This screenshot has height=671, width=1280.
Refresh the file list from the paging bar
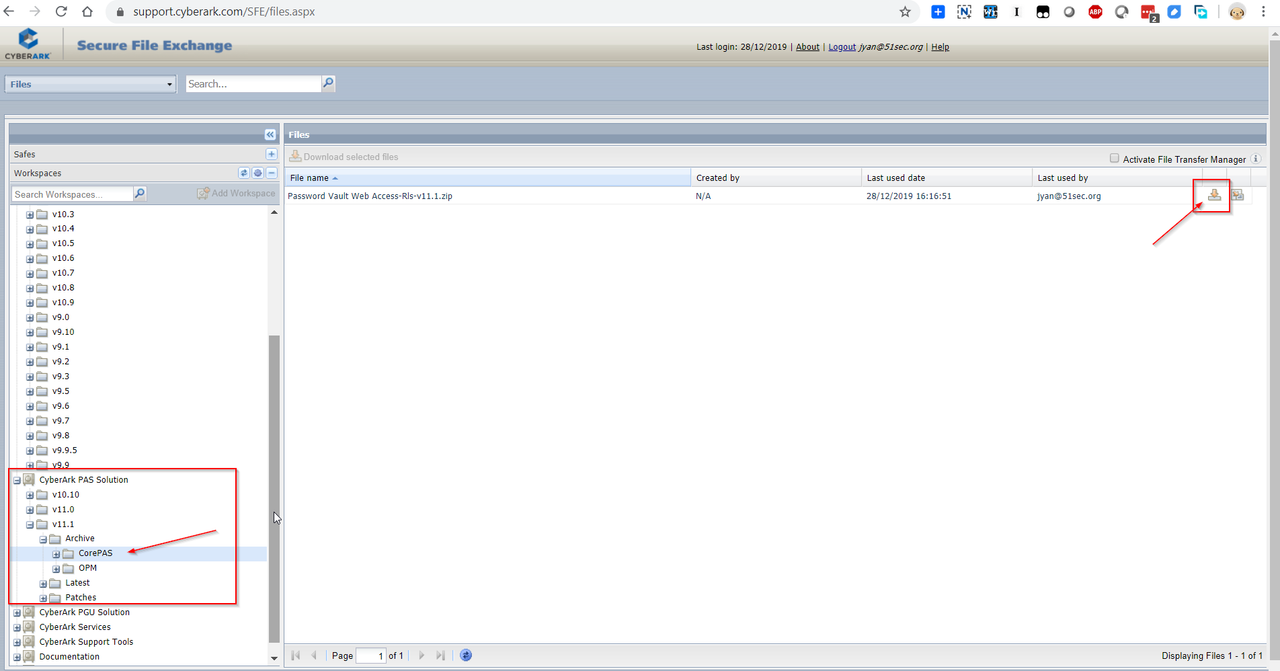pyautogui.click(x=466, y=655)
